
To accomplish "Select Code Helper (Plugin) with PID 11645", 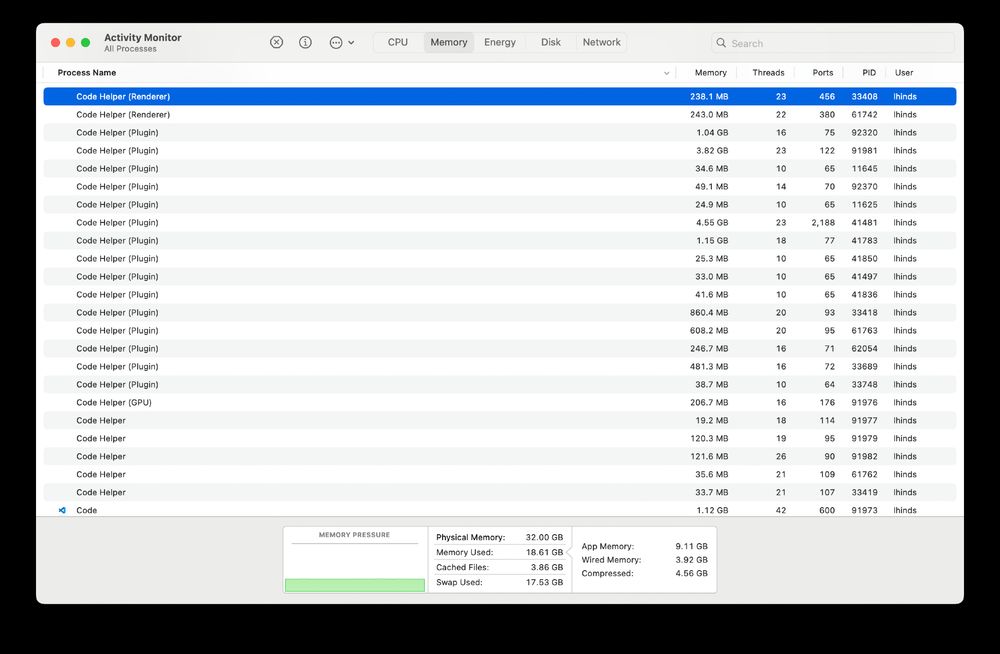I will pos(499,168).
